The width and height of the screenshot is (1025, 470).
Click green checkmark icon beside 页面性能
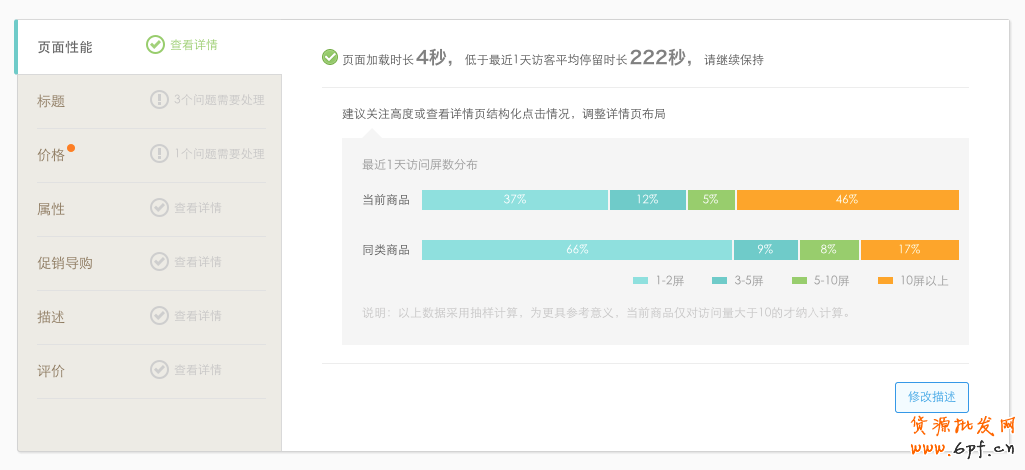point(155,45)
